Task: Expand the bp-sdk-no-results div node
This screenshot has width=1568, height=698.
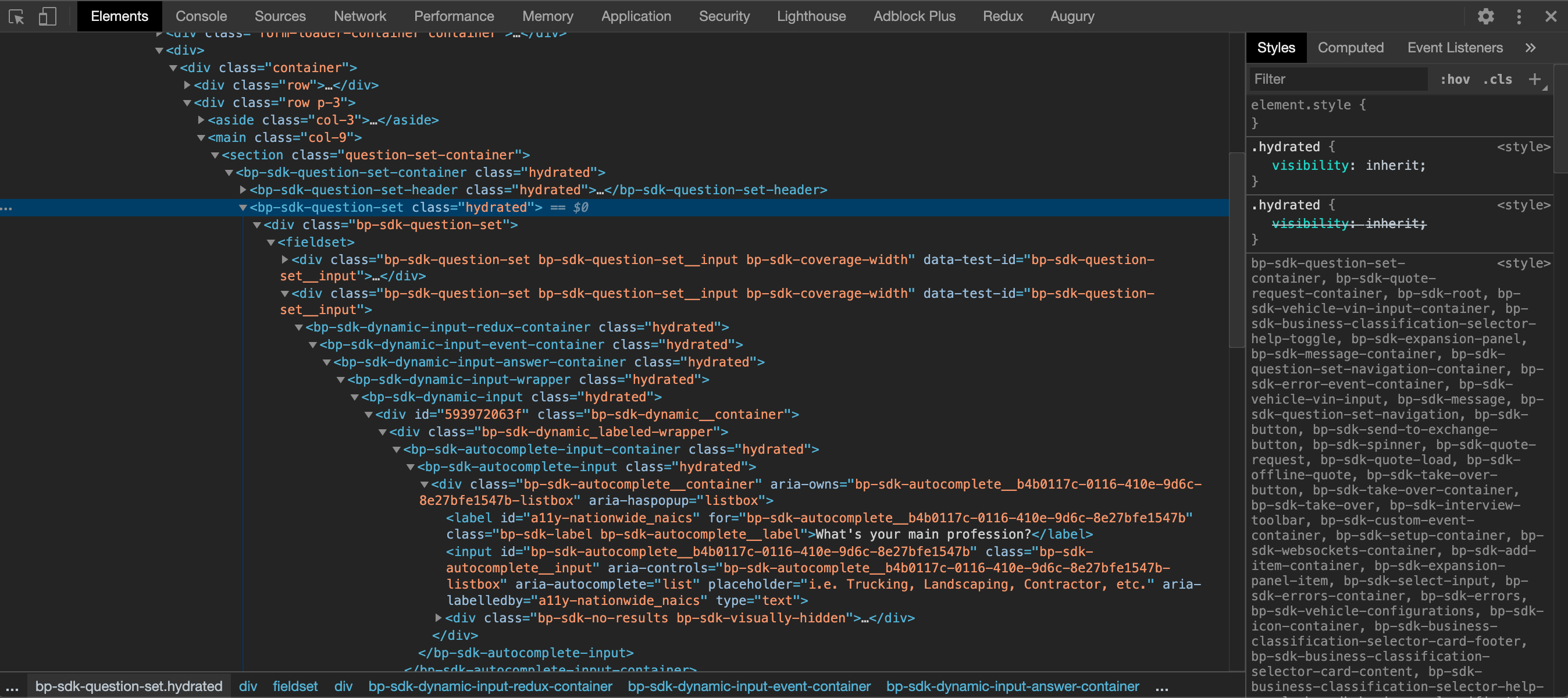Action: tap(439, 618)
